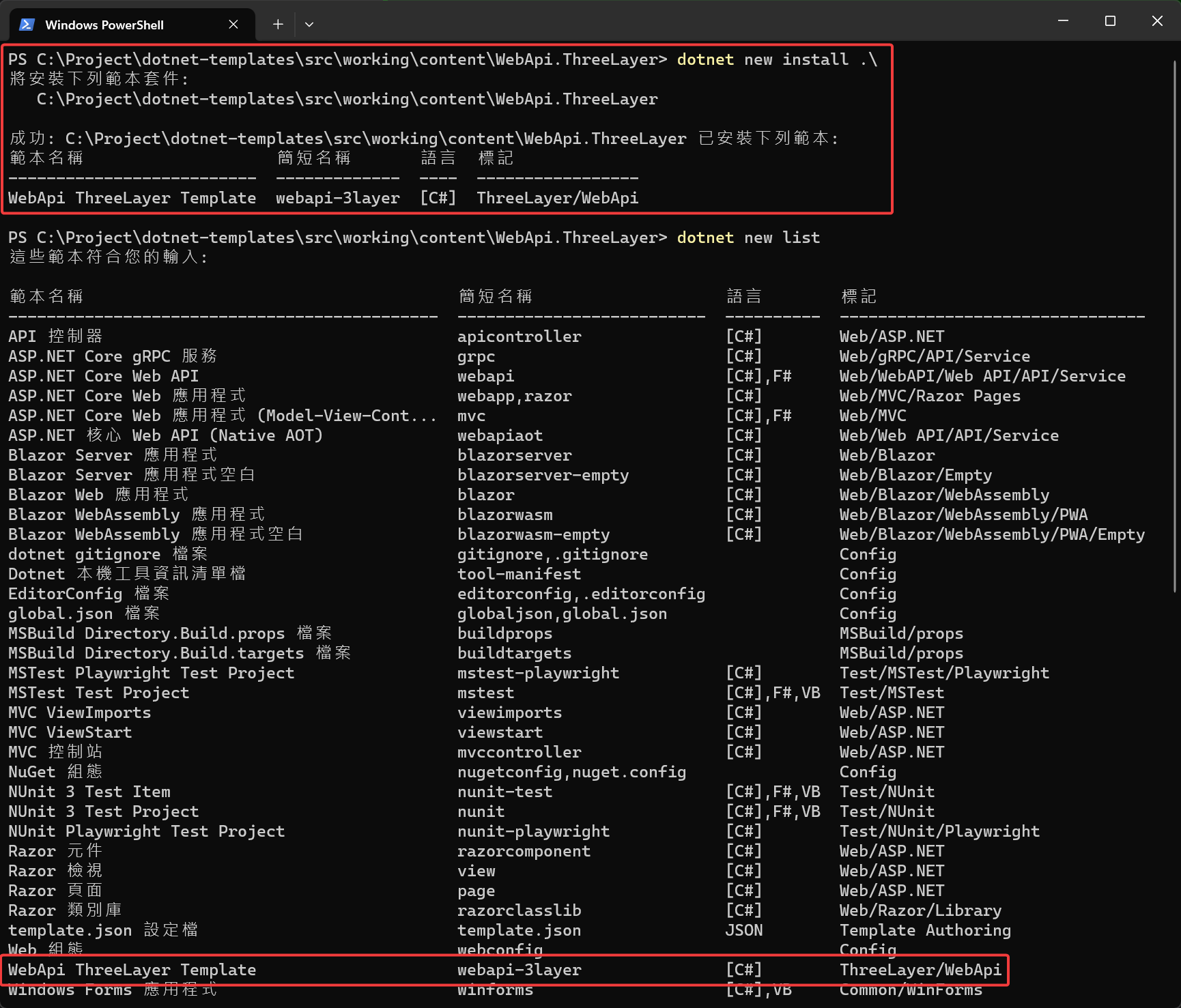Click 'mvccontroller' short name
Image resolution: width=1181 pixels, height=1008 pixels.
[520, 753]
